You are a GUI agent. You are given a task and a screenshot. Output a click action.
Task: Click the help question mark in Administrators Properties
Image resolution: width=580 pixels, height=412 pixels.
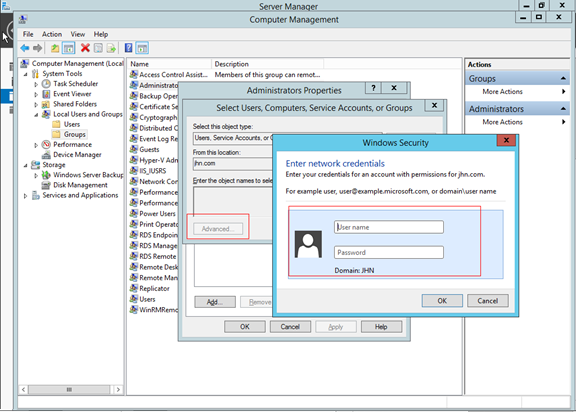374,88
